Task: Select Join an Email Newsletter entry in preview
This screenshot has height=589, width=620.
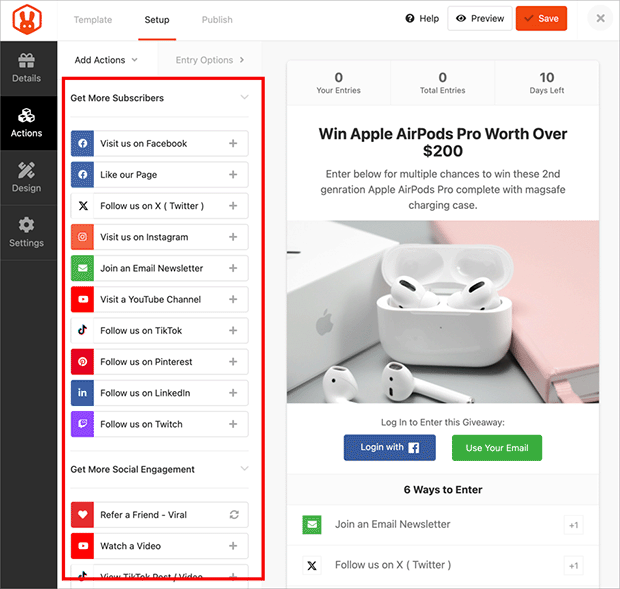Action: coord(443,525)
